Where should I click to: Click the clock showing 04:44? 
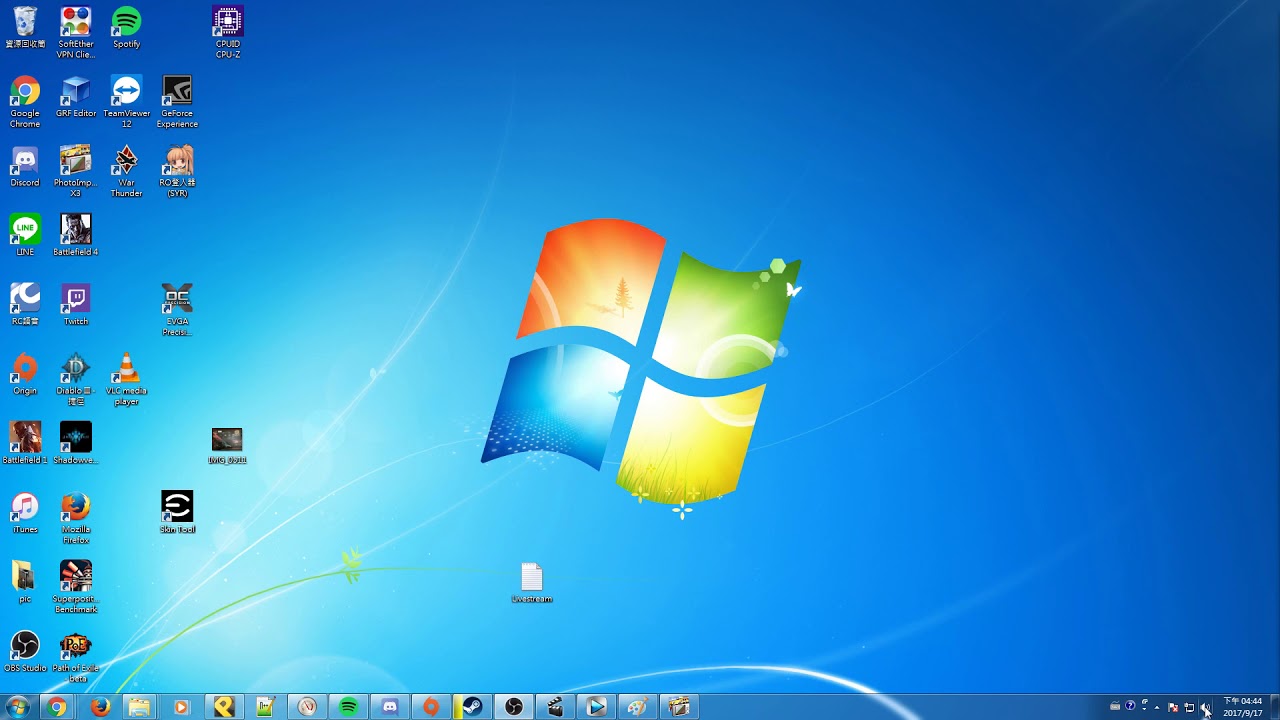pos(1243,707)
